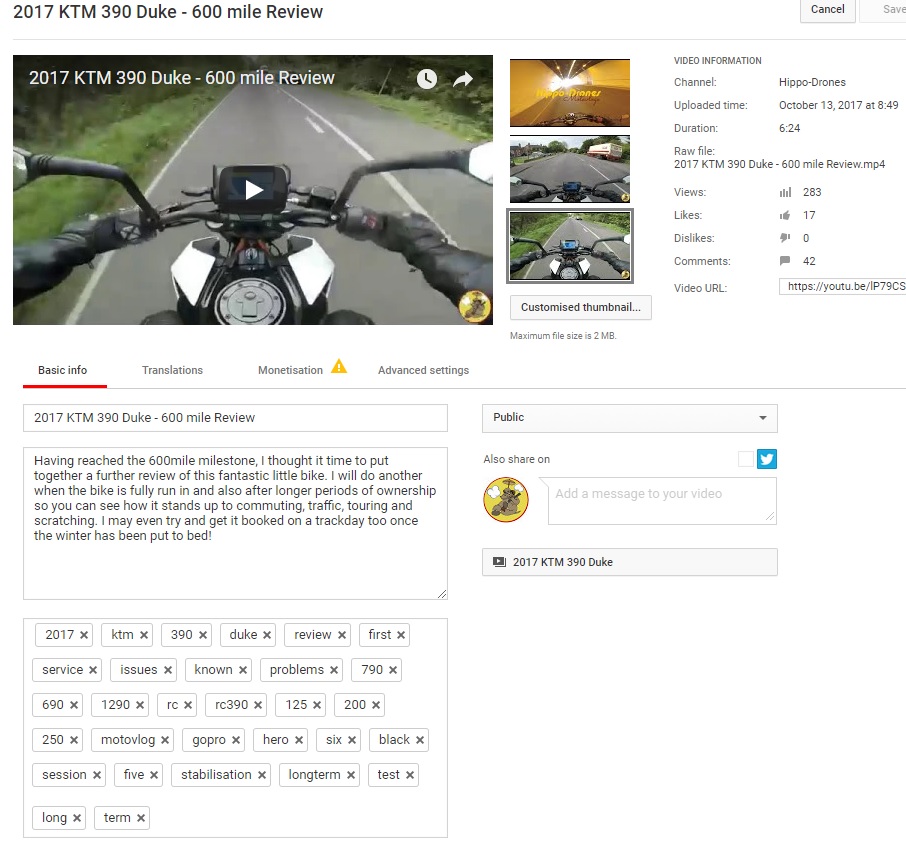Remove the issues tag
Image resolution: width=906 pixels, height=845 pixels.
(x=168, y=670)
